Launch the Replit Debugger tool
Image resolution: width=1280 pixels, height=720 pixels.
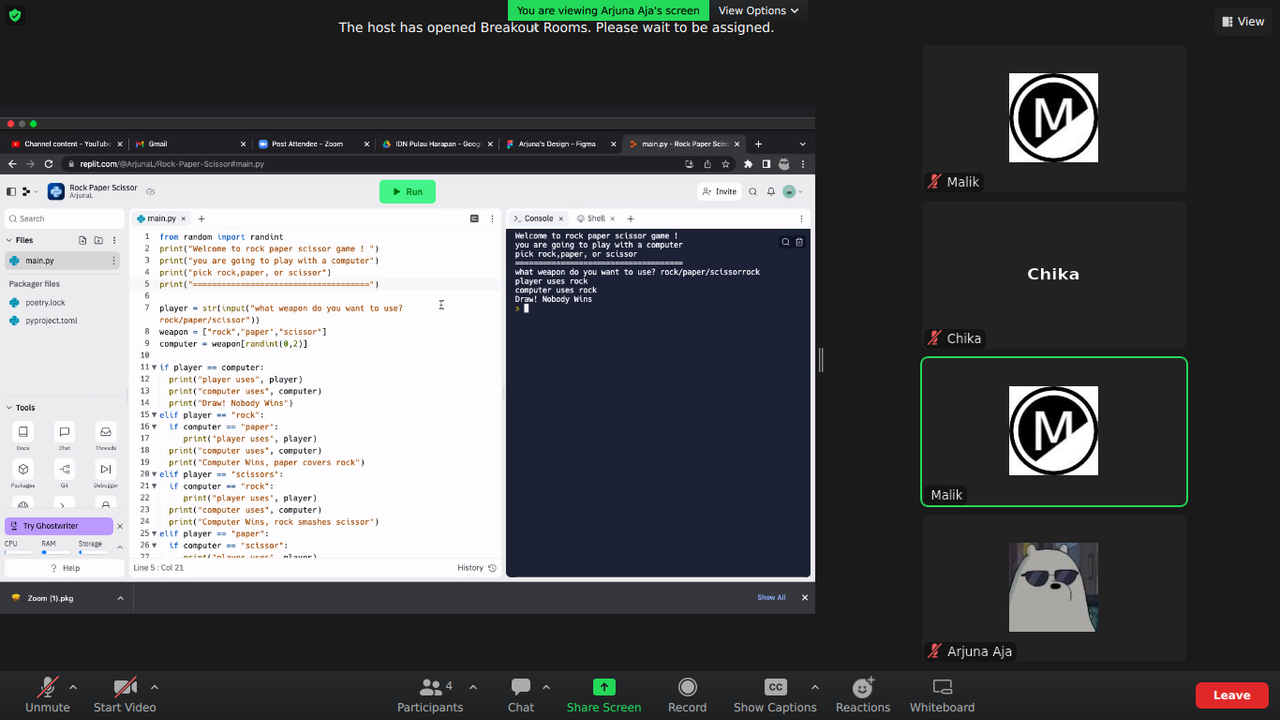(x=105, y=469)
